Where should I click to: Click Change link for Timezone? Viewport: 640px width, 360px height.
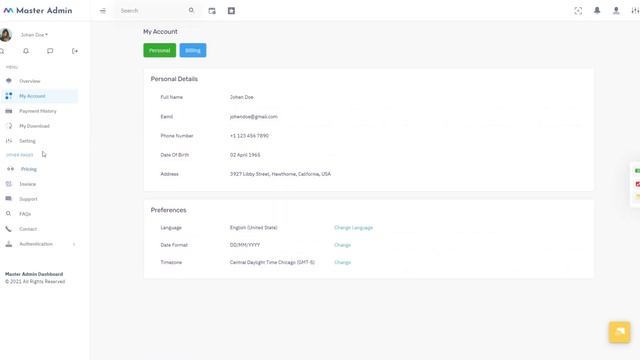(x=342, y=262)
